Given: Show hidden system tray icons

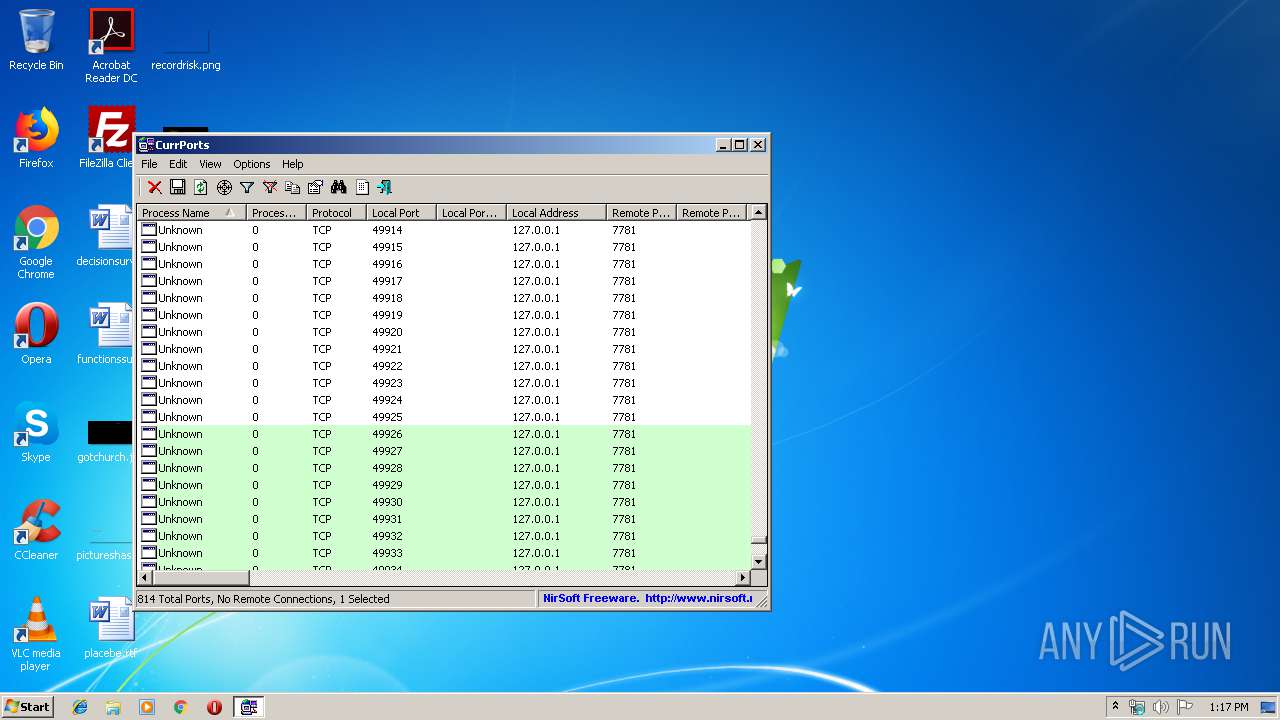Looking at the screenshot, I should tap(1115, 706).
